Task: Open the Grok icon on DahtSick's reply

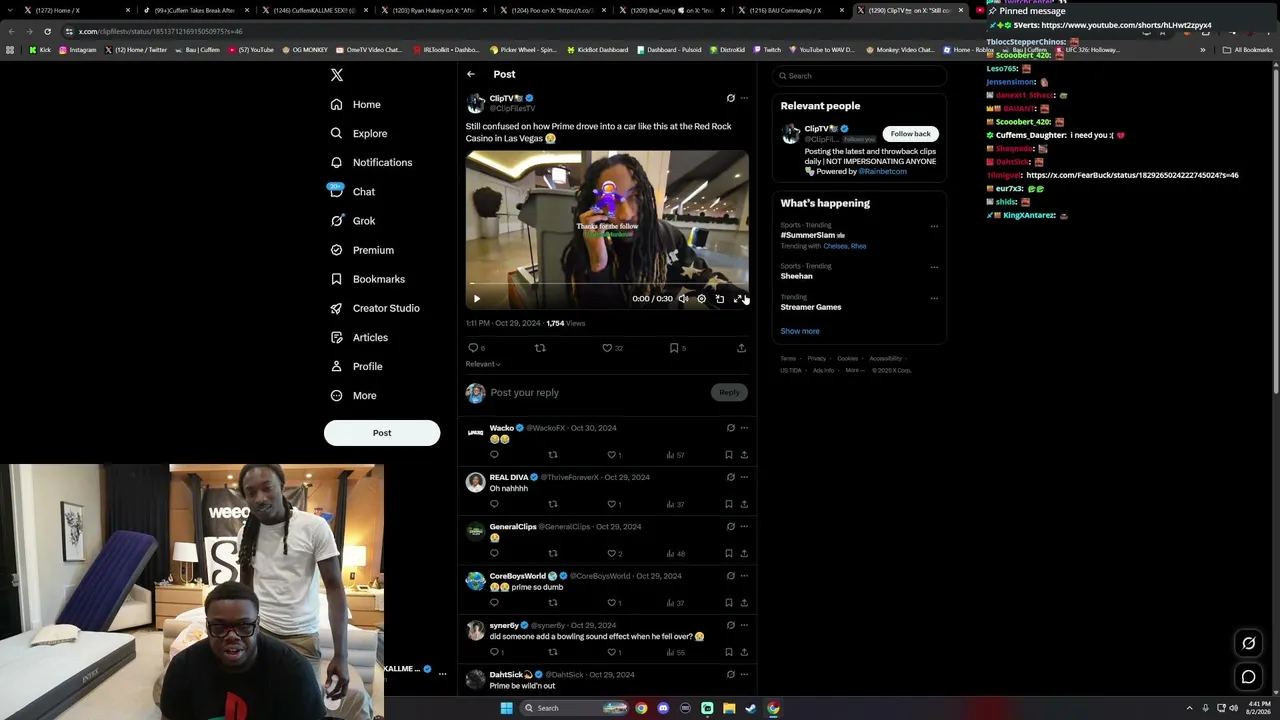Action: pyautogui.click(x=731, y=675)
